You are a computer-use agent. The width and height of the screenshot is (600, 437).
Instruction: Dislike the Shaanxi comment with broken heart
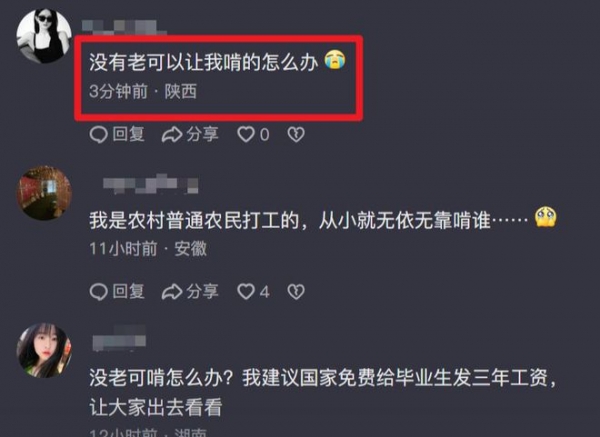(296, 135)
